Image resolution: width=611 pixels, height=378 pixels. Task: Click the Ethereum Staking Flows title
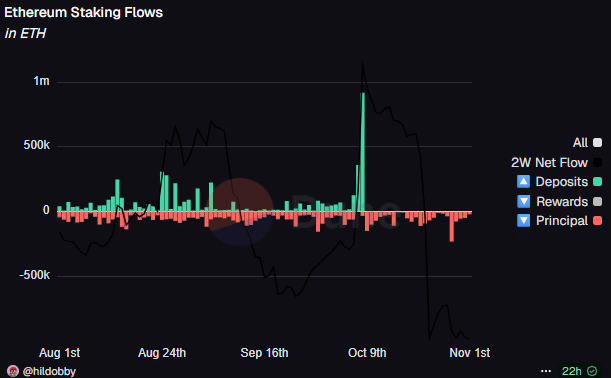coord(83,12)
